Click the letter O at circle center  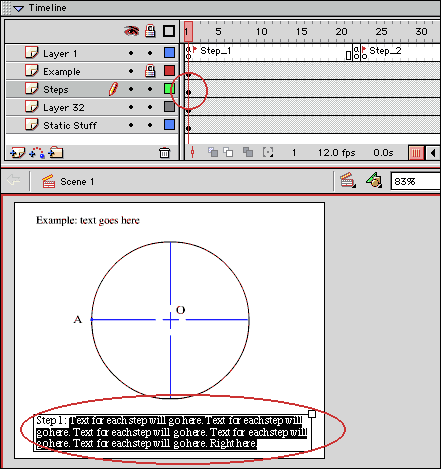[180, 310]
